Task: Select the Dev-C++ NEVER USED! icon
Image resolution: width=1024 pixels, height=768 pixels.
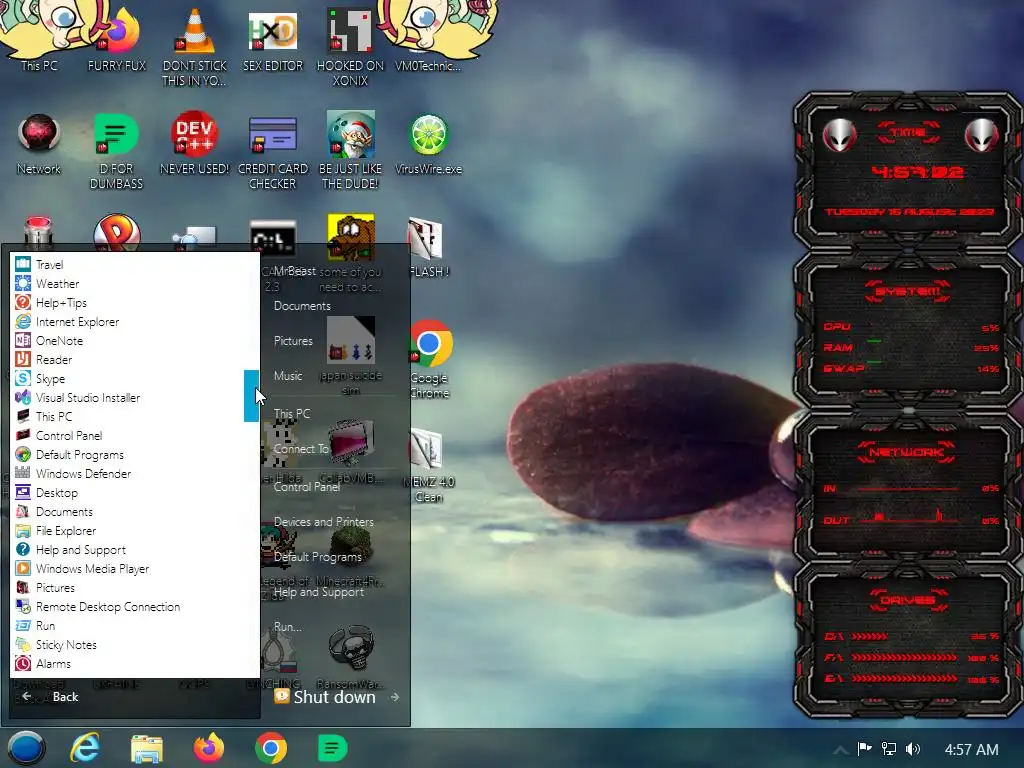Action: [x=194, y=144]
